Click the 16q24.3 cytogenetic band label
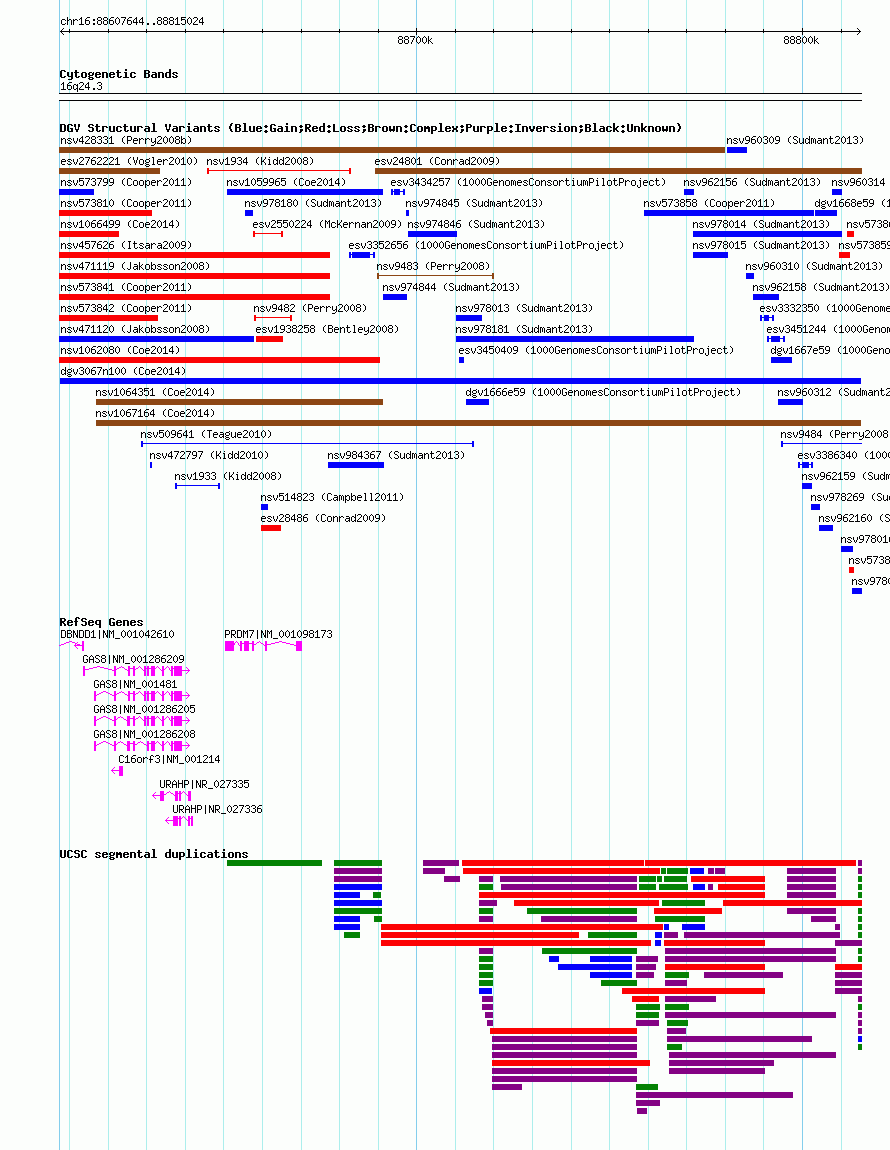The image size is (890, 1150). point(81,87)
